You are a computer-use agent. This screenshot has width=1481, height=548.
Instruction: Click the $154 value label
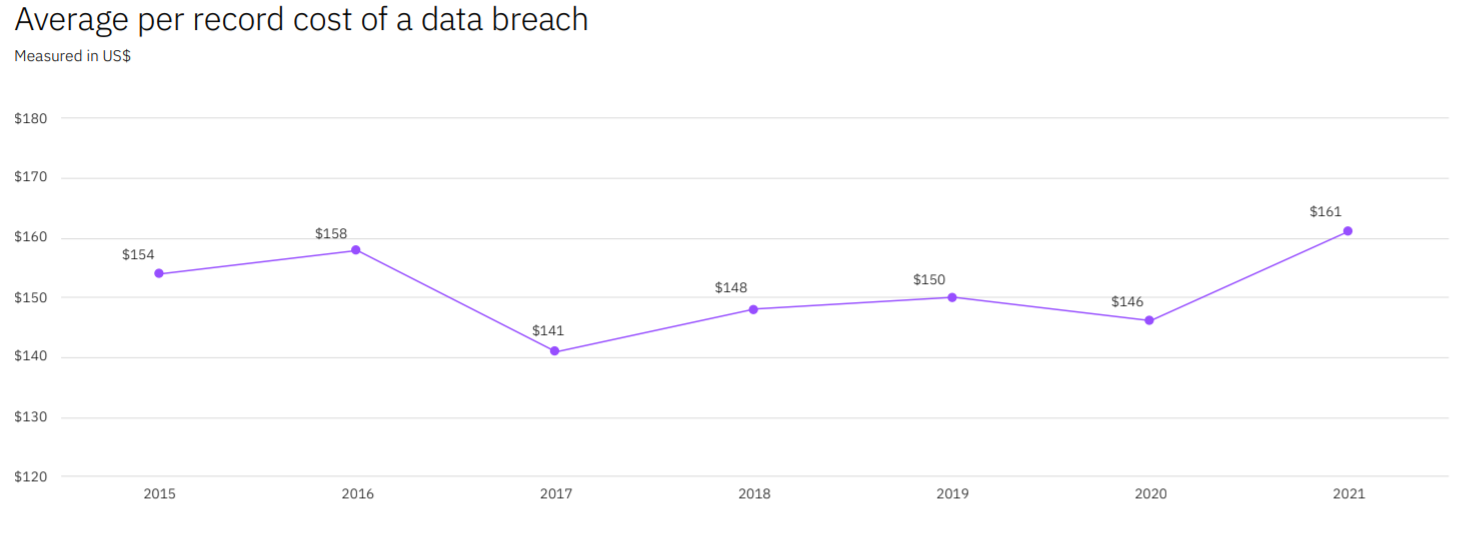(x=138, y=255)
